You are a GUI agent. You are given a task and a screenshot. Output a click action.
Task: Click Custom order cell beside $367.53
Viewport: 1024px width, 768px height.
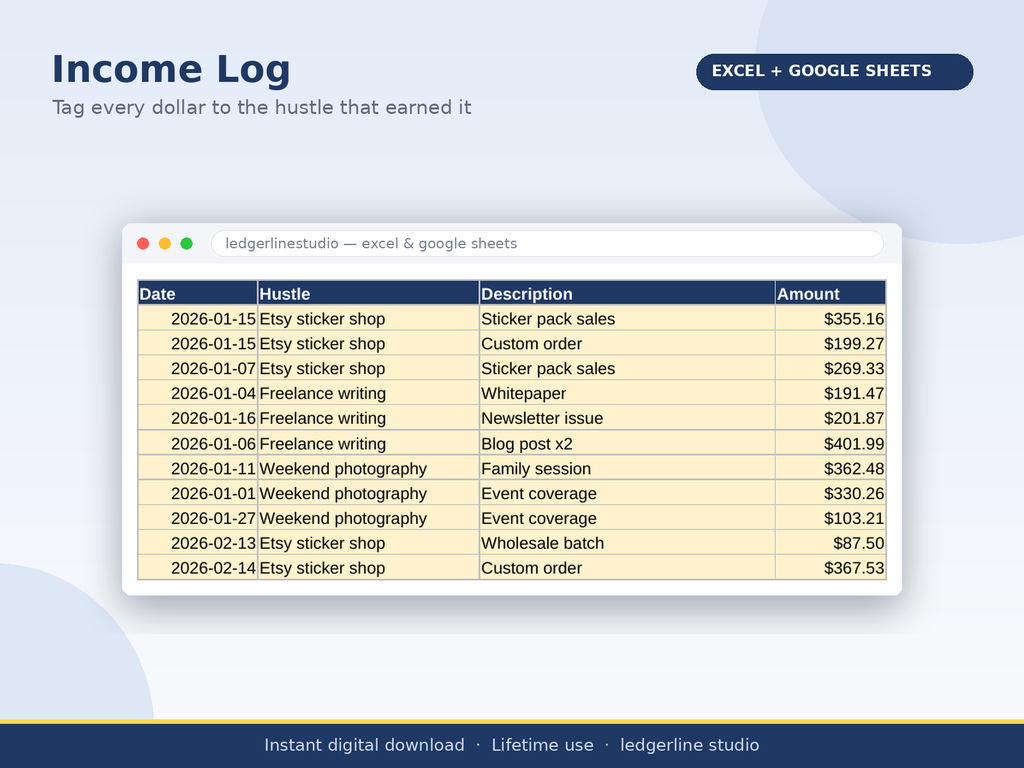click(627, 568)
